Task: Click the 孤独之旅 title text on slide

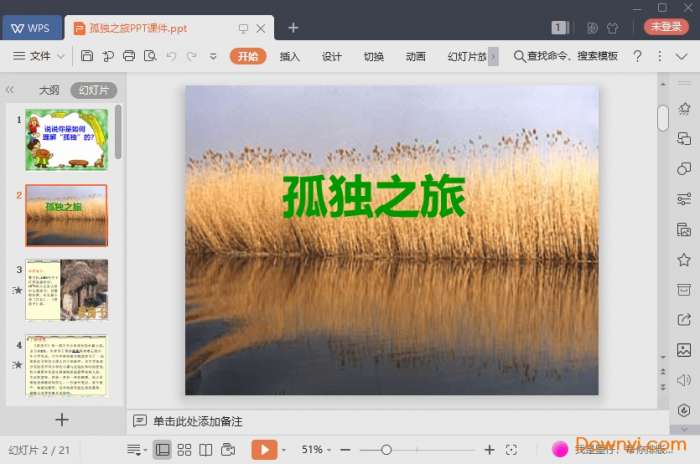Action: pos(374,196)
